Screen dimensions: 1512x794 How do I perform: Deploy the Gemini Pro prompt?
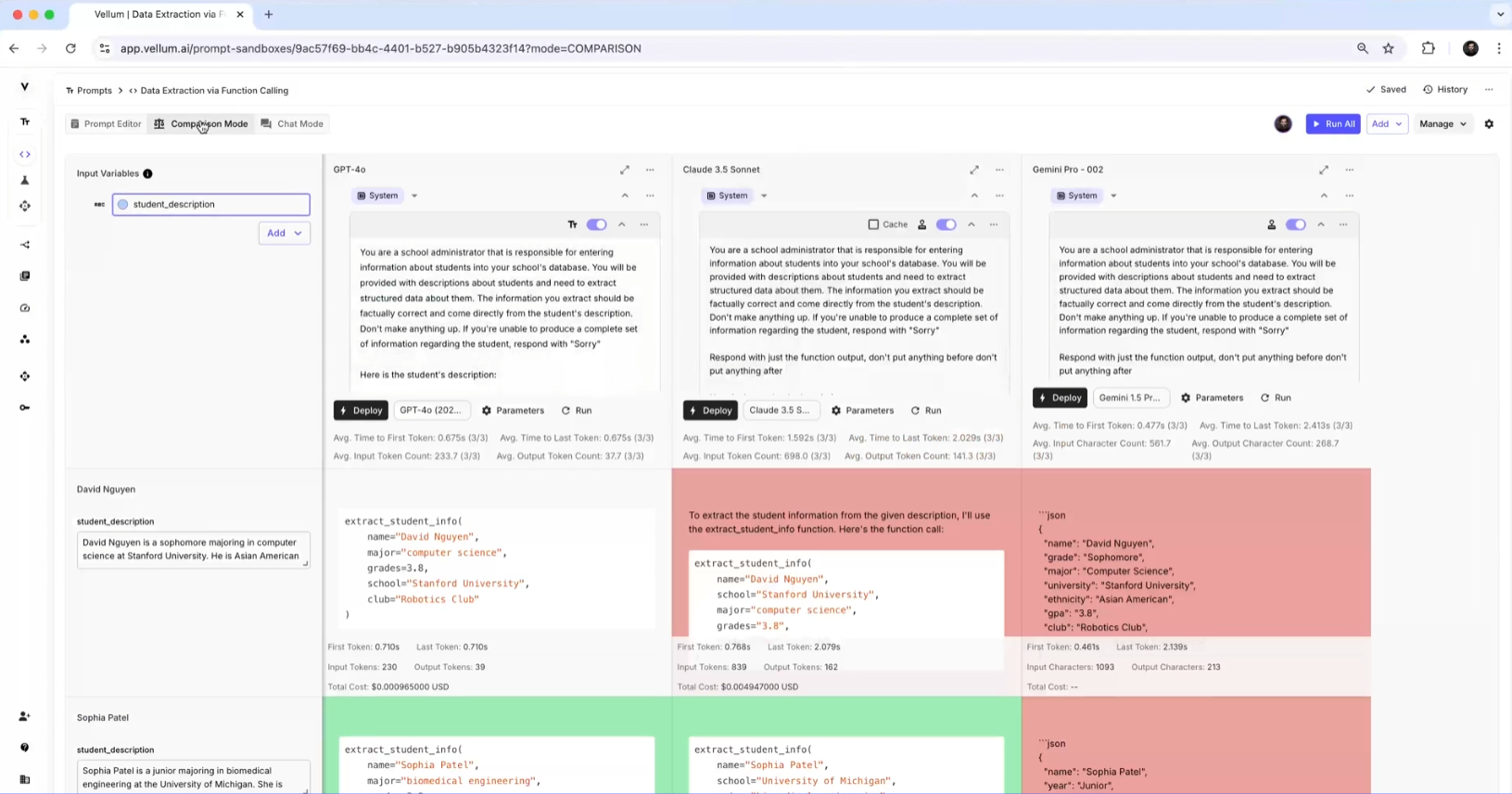coord(1060,397)
